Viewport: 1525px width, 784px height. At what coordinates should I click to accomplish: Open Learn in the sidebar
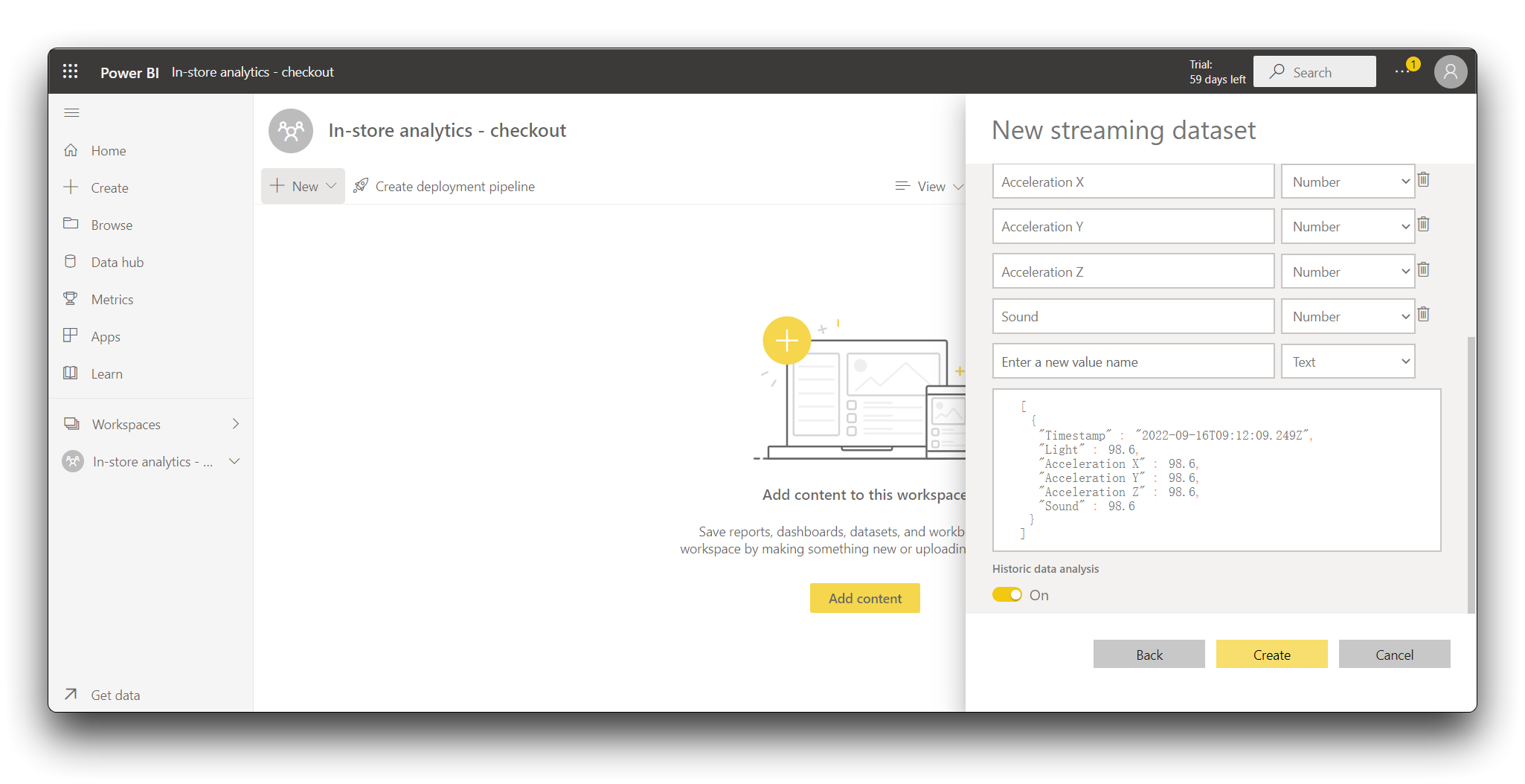106,373
